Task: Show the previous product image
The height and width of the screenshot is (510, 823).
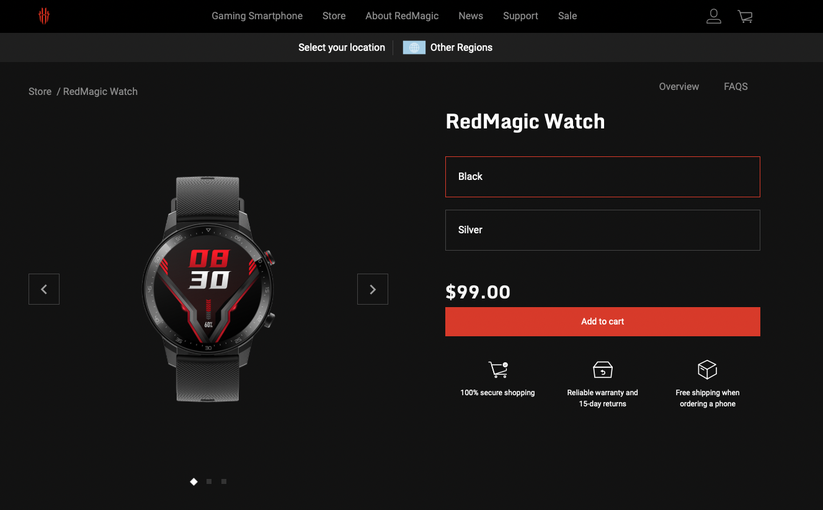Action: click(x=44, y=289)
